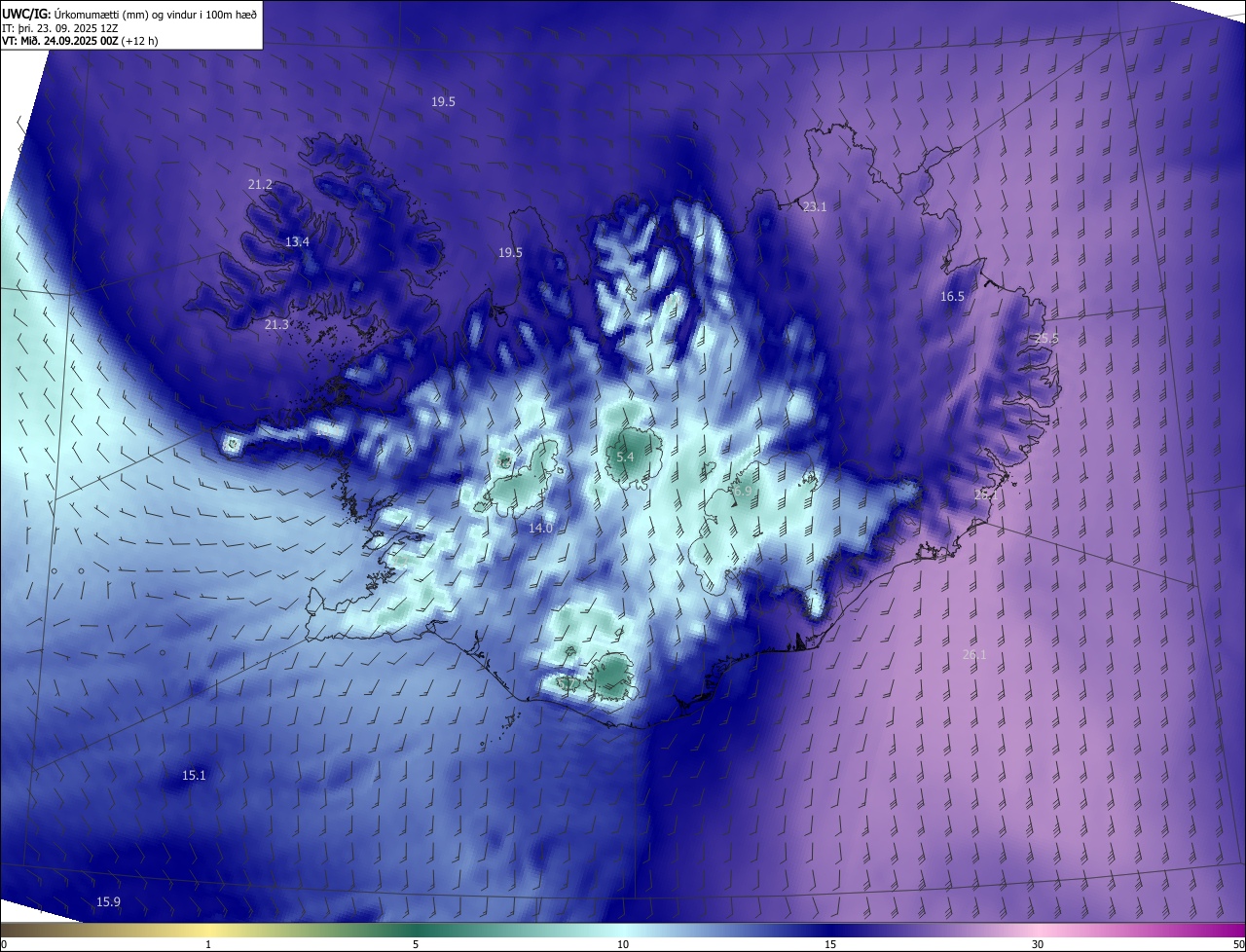
Task: Click the colour scale tick label 10
Action: [x=623, y=944]
